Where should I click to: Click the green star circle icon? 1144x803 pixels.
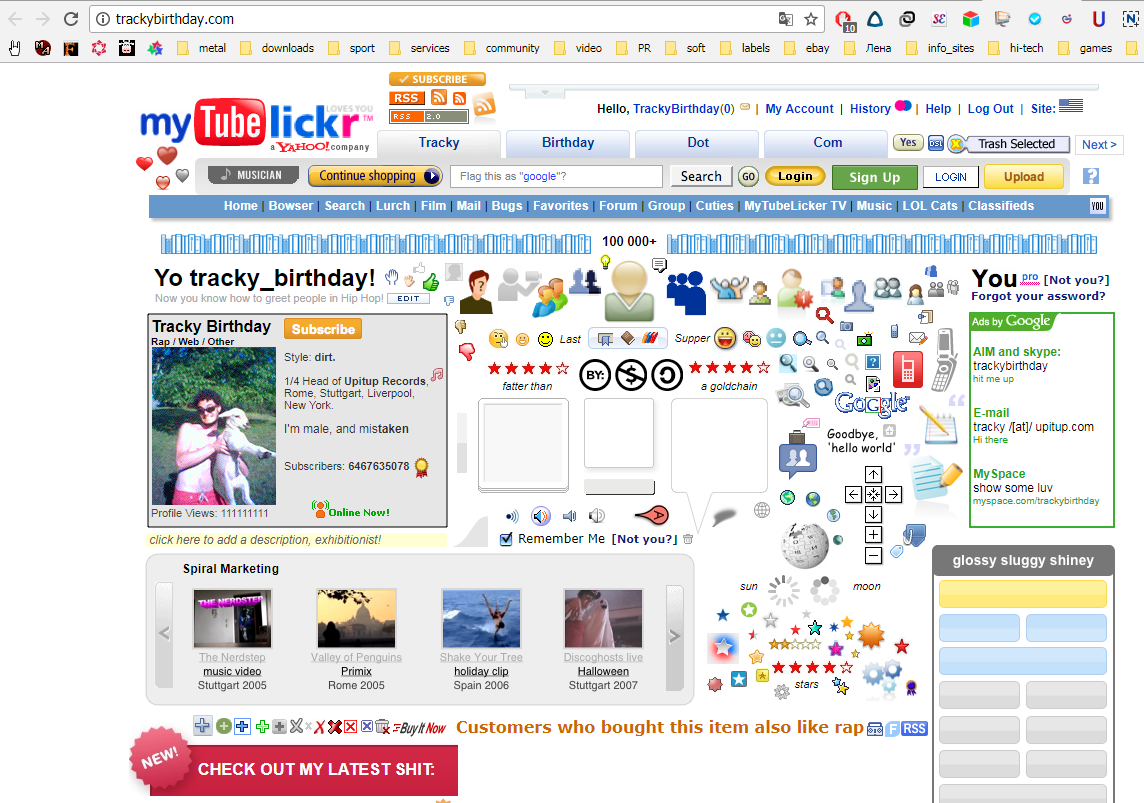tap(749, 610)
